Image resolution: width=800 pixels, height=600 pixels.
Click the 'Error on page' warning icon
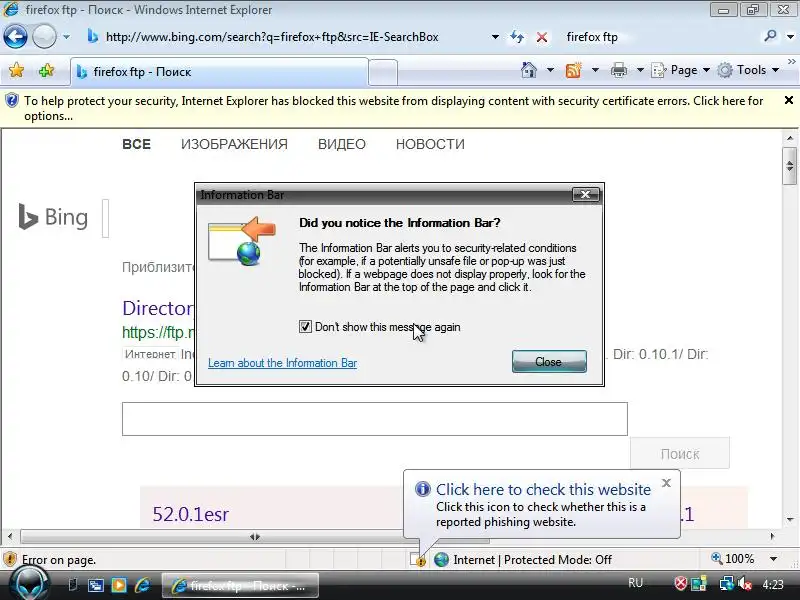(x=10, y=560)
